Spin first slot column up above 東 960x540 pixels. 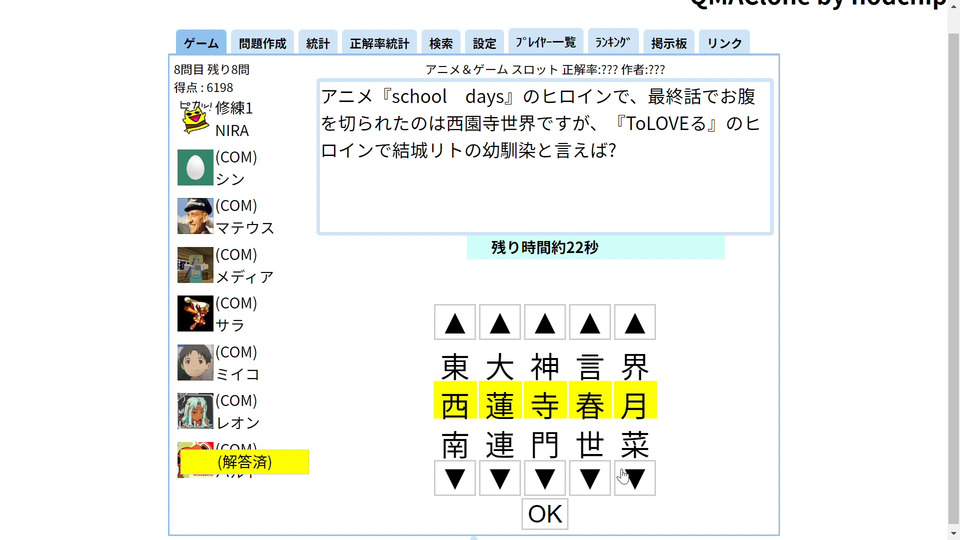click(x=455, y=322)
